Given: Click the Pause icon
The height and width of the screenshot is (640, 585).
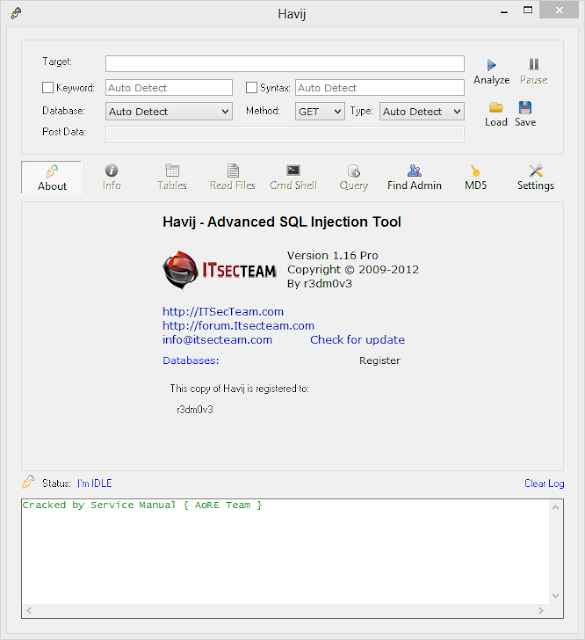Looking at the screenshot, I should coord(534,64).
